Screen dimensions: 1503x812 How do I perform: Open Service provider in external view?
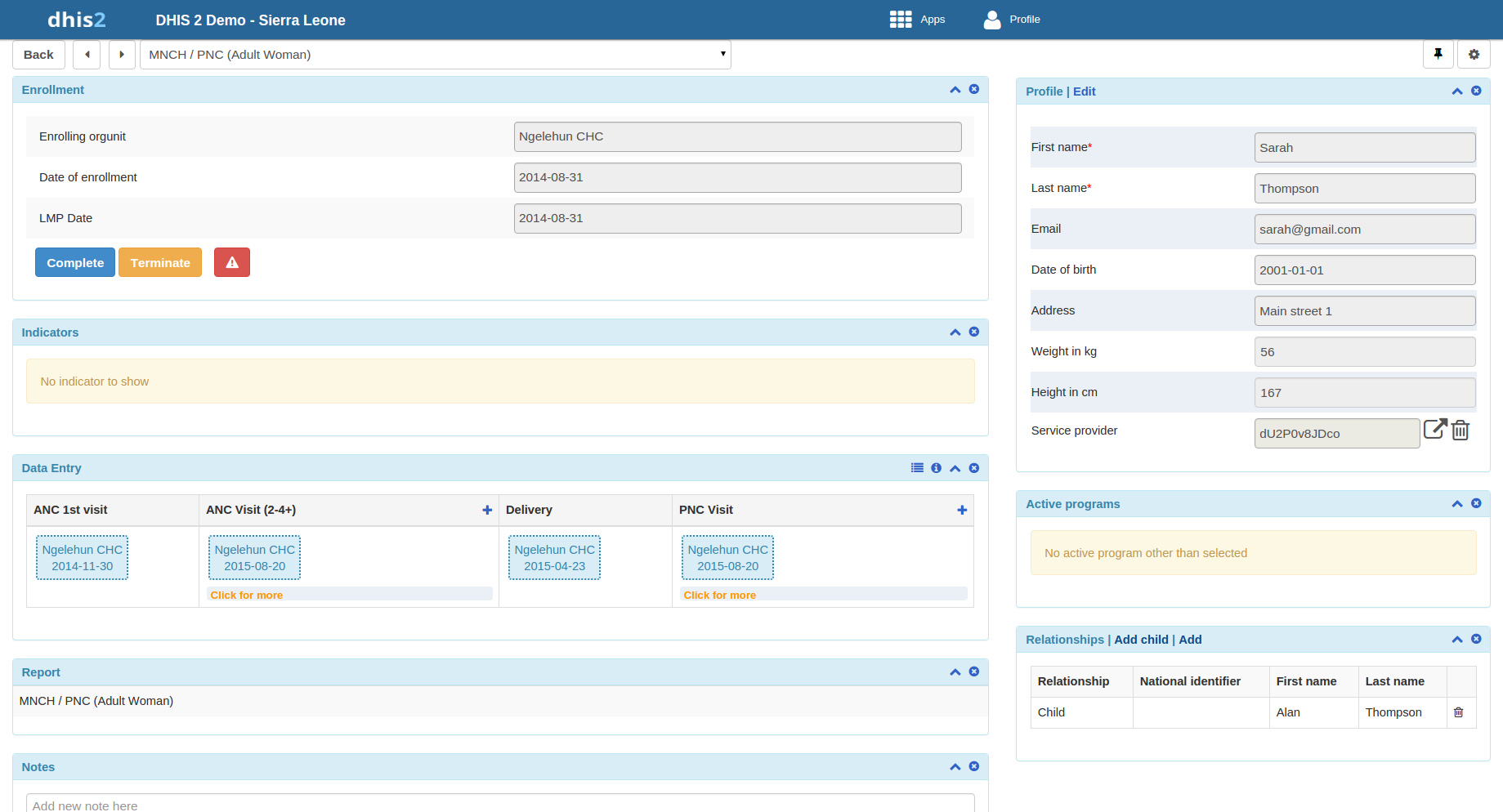1434,430
